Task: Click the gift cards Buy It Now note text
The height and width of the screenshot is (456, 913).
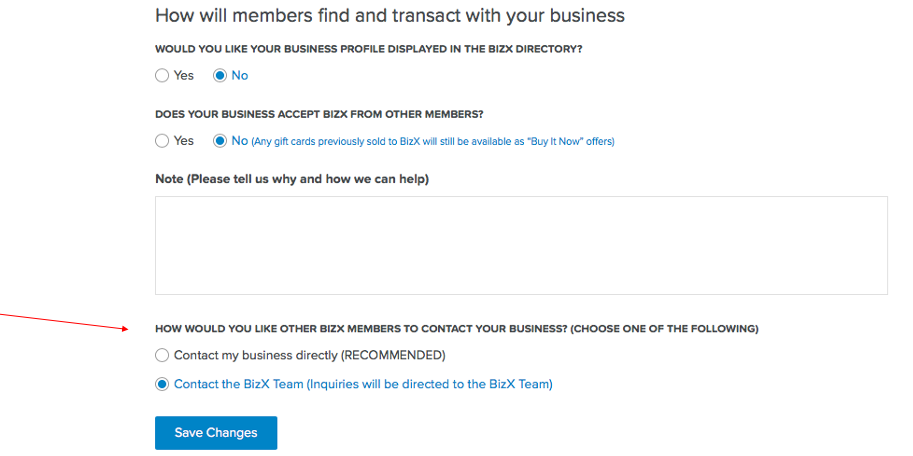Action: (x=433, y=142)
